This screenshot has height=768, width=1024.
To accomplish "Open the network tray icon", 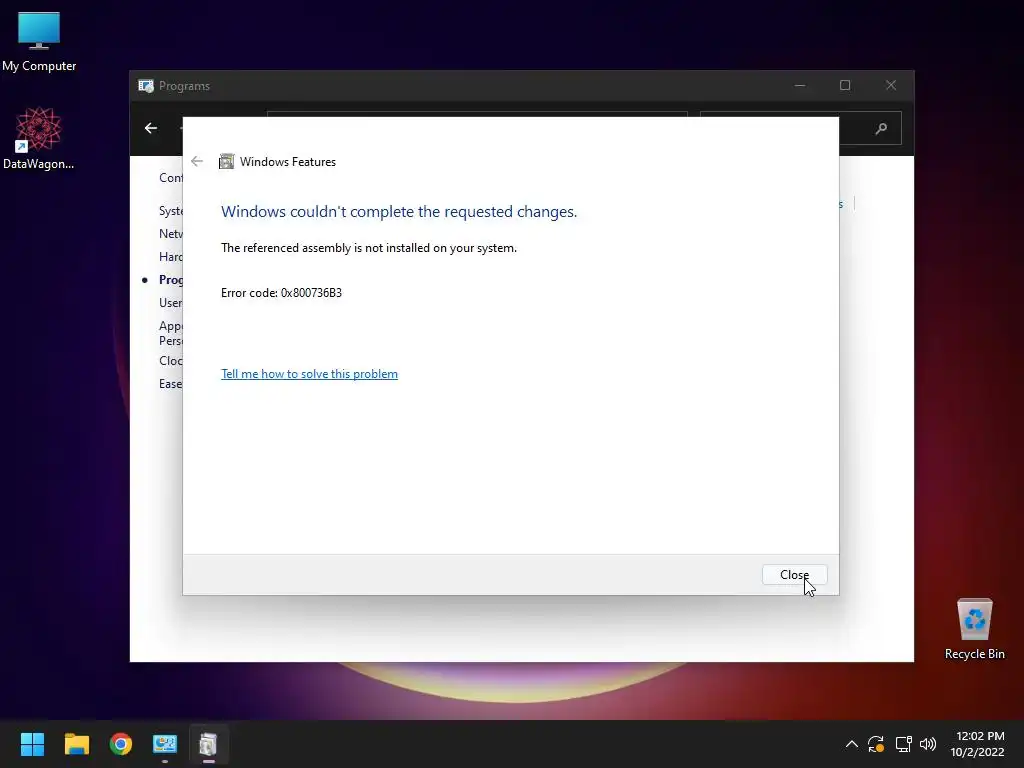I will click(903, 744).
